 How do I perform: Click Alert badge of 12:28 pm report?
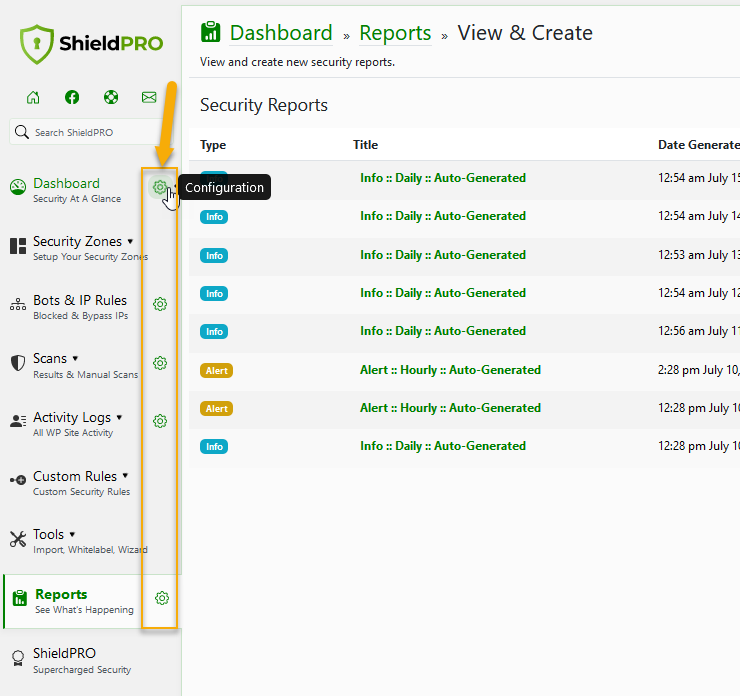tap(216, 409)
